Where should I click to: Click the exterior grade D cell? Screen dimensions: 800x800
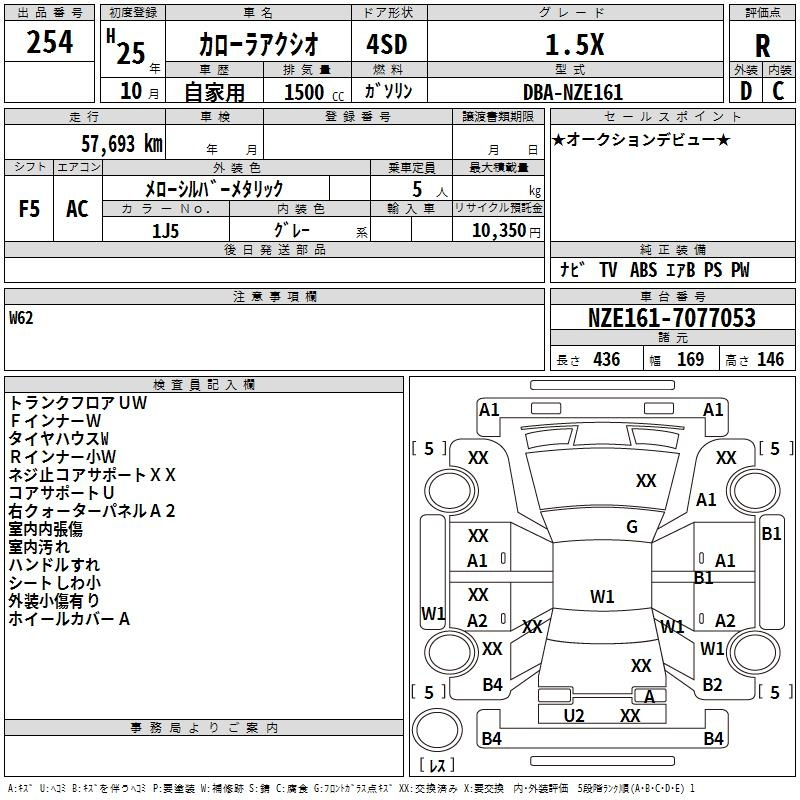745,91
